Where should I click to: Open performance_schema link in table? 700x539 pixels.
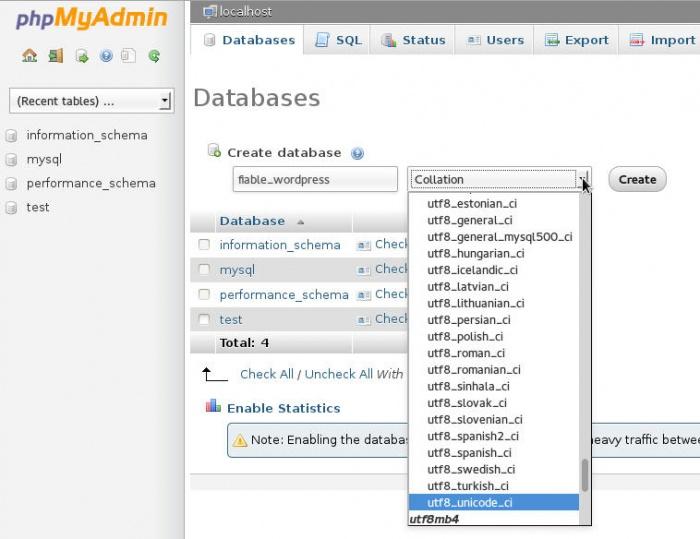284,295
